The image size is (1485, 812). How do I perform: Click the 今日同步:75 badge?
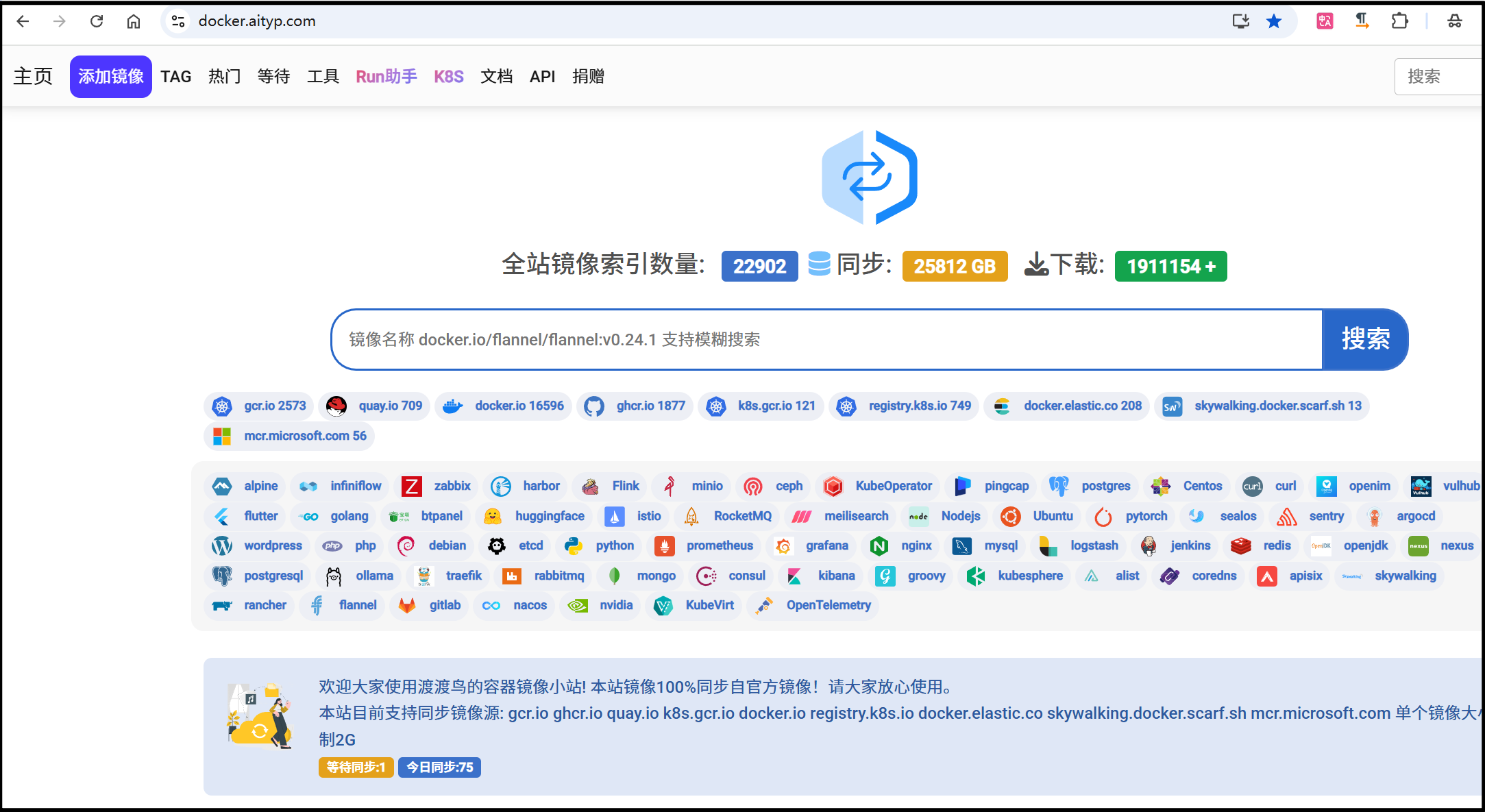coord(439,767)
